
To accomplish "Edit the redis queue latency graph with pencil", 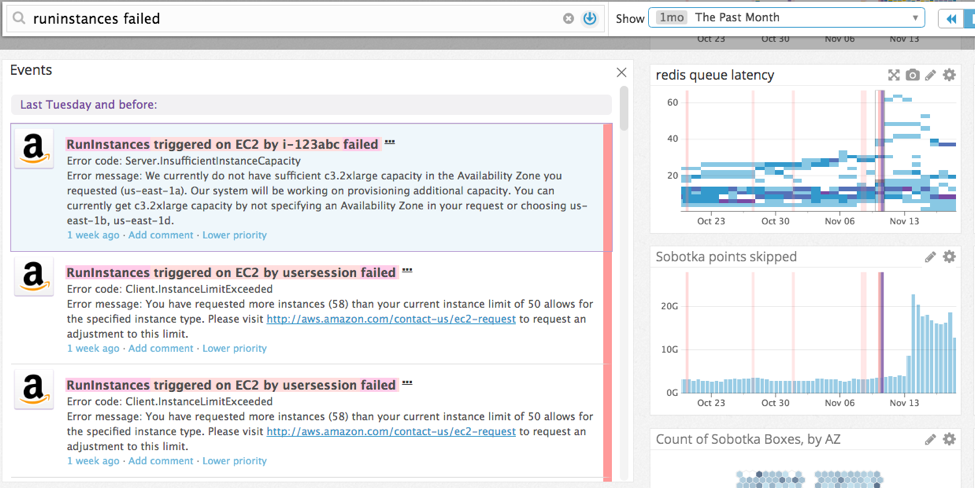I will (930, 75).
